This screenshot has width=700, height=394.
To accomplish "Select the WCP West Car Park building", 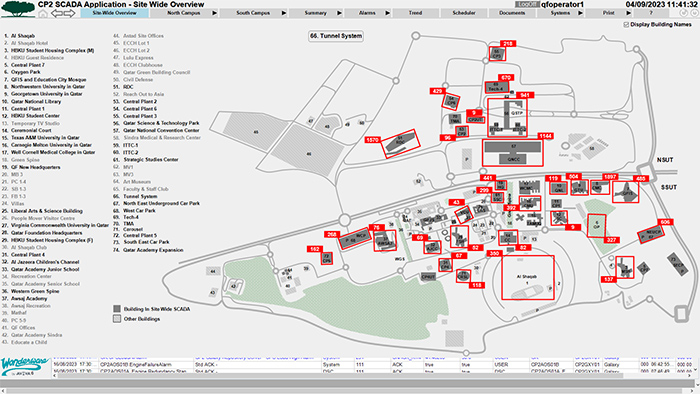I will [x=355, y=239].
